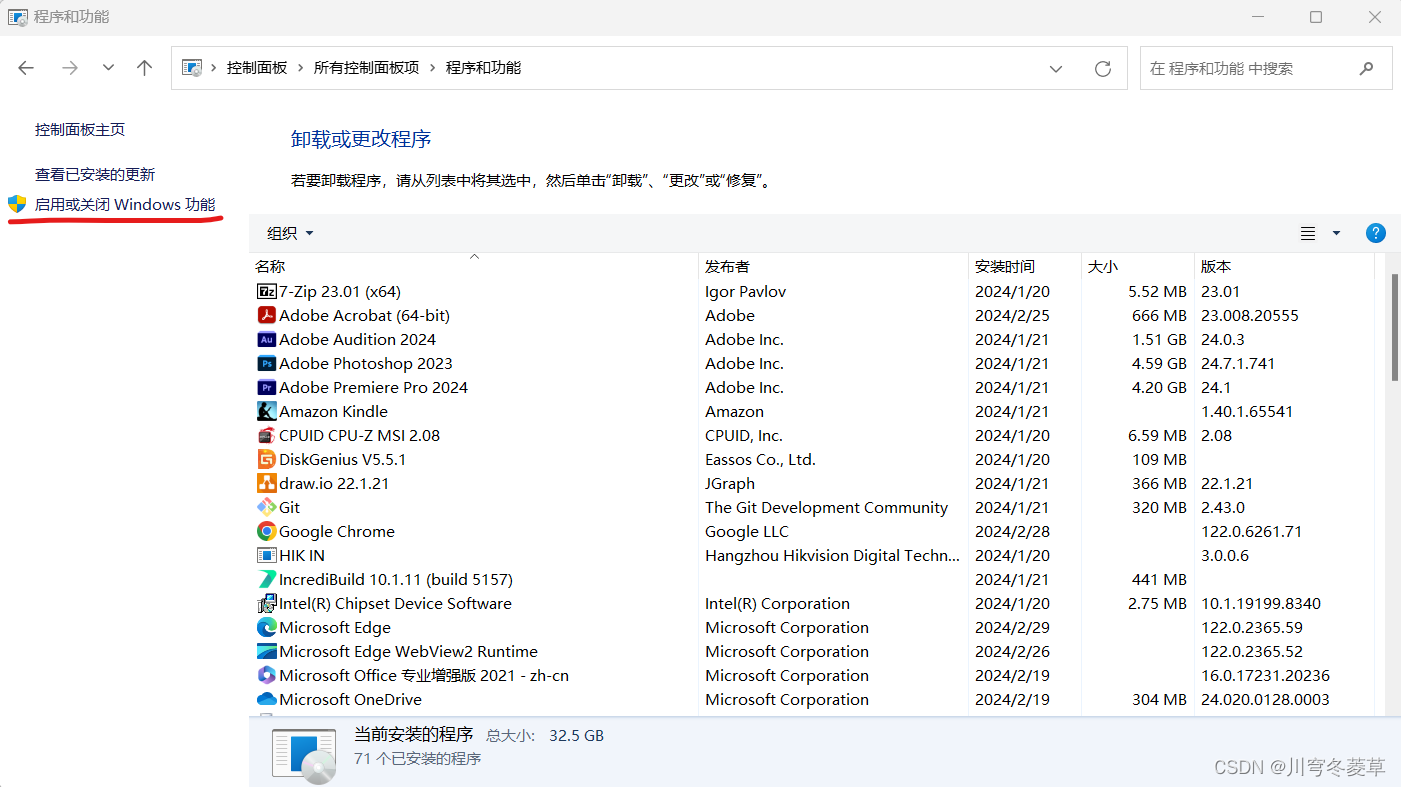The width and height of the screenshot is (1401, 787).
Task: Select The Git Development Community cell
Action: coord(826,508)
